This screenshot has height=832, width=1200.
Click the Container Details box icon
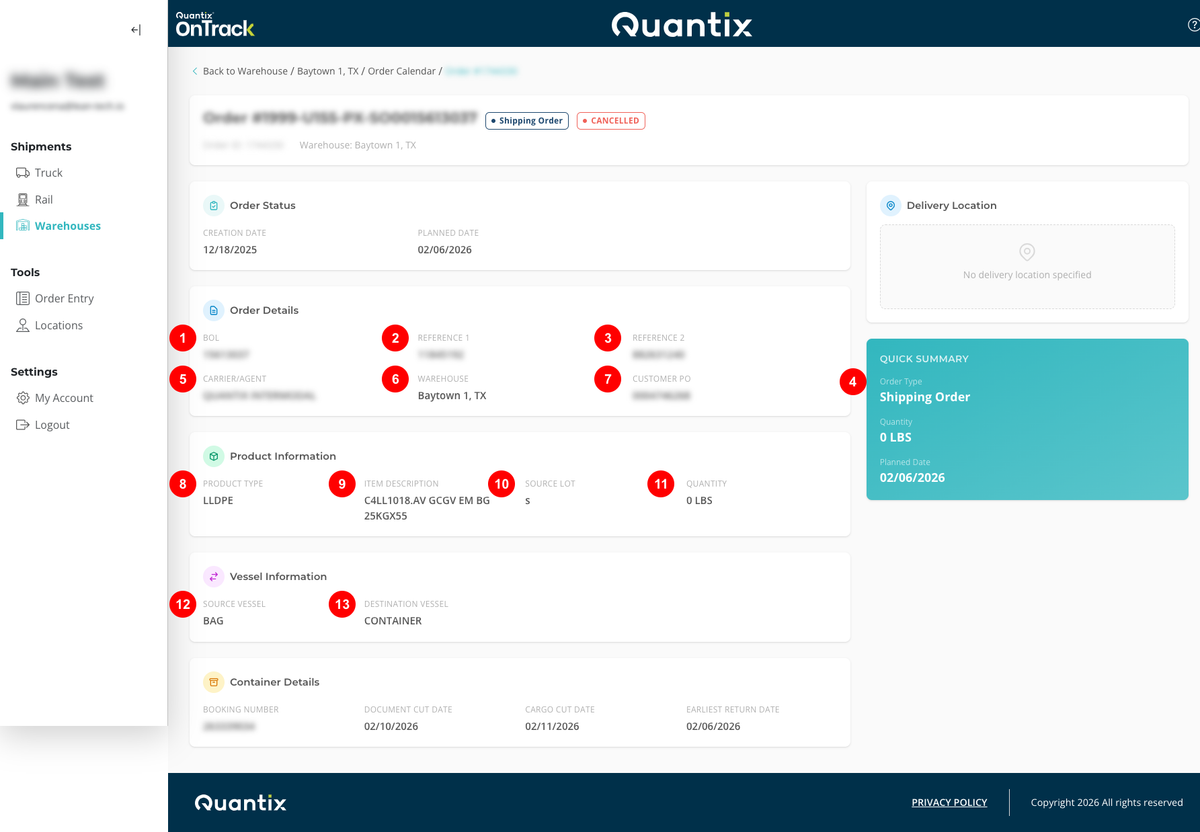pos(213,682)
